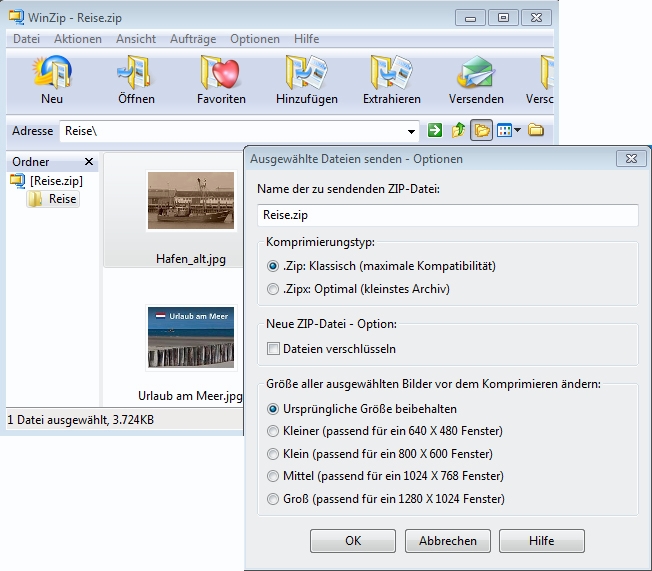Open the Optionen menu
The image size is (652, 571).
click(255, 38)
